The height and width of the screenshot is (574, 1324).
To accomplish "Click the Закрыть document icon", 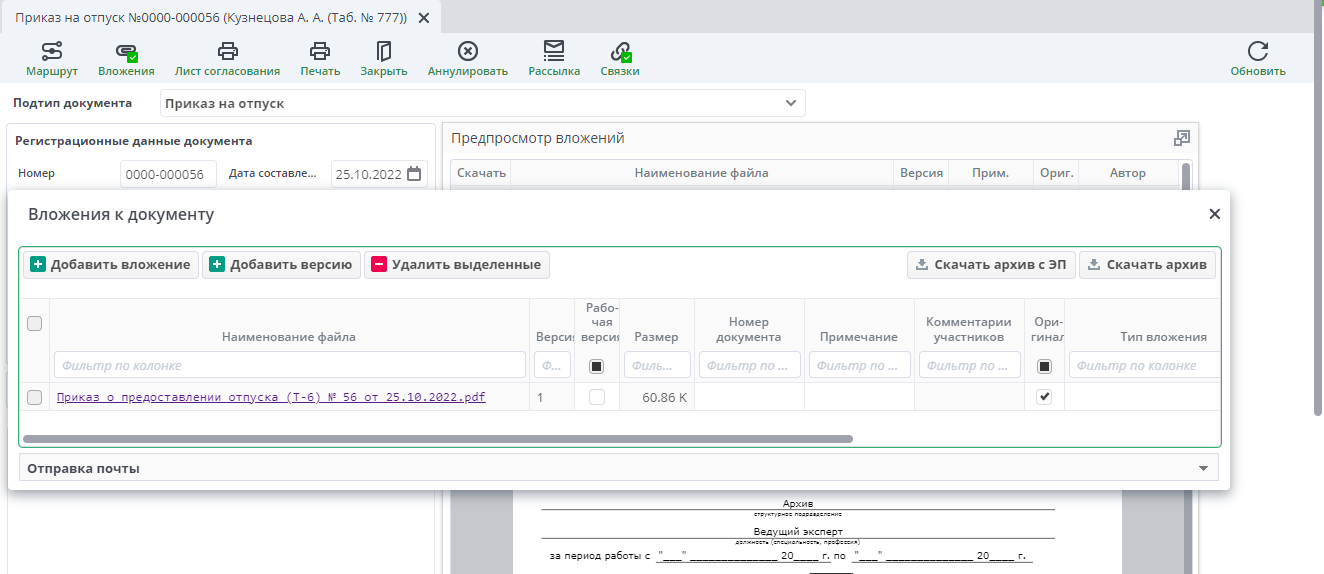I will click(x=383, y=52).
